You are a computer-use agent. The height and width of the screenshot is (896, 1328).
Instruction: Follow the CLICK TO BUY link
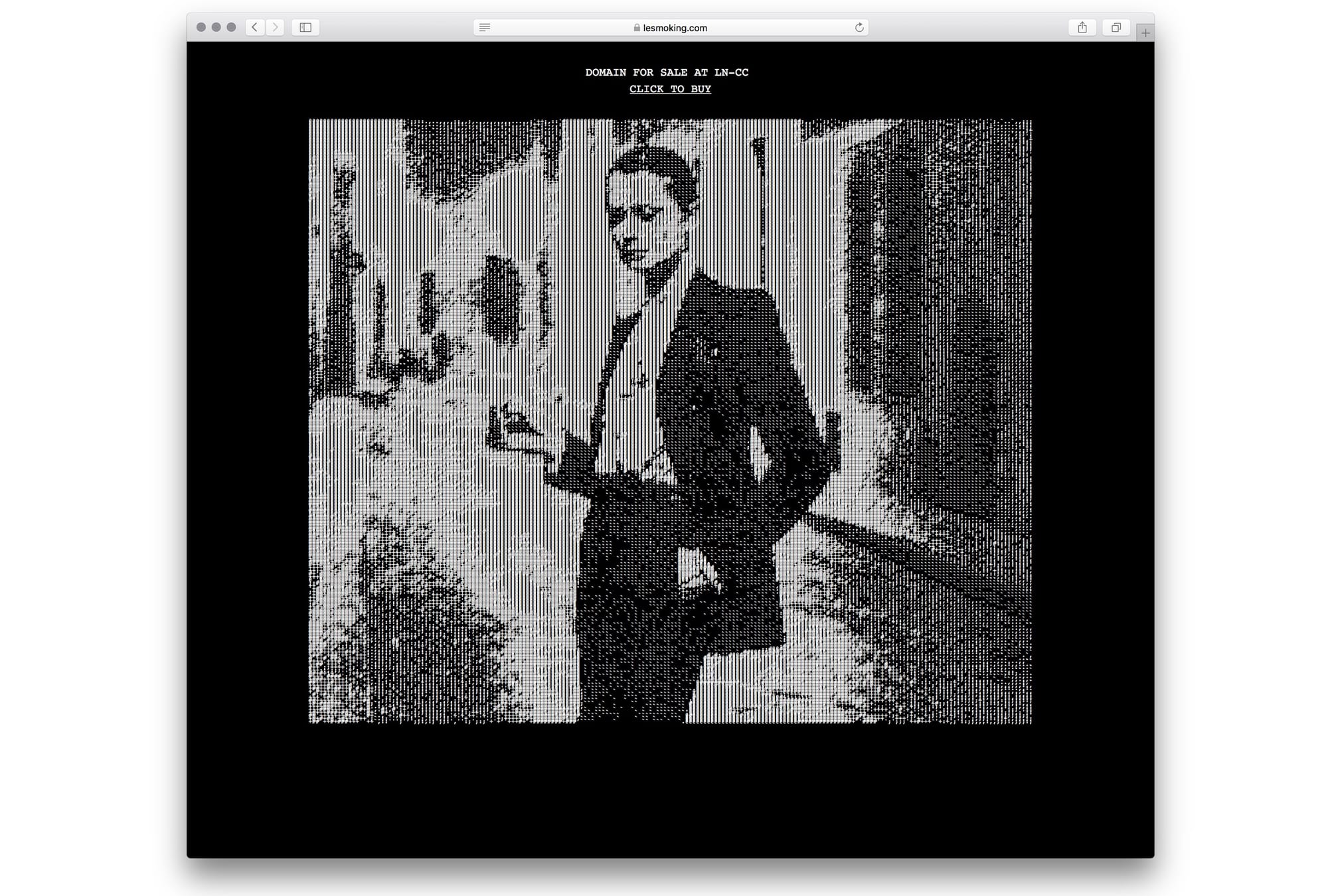coord(670,89)
